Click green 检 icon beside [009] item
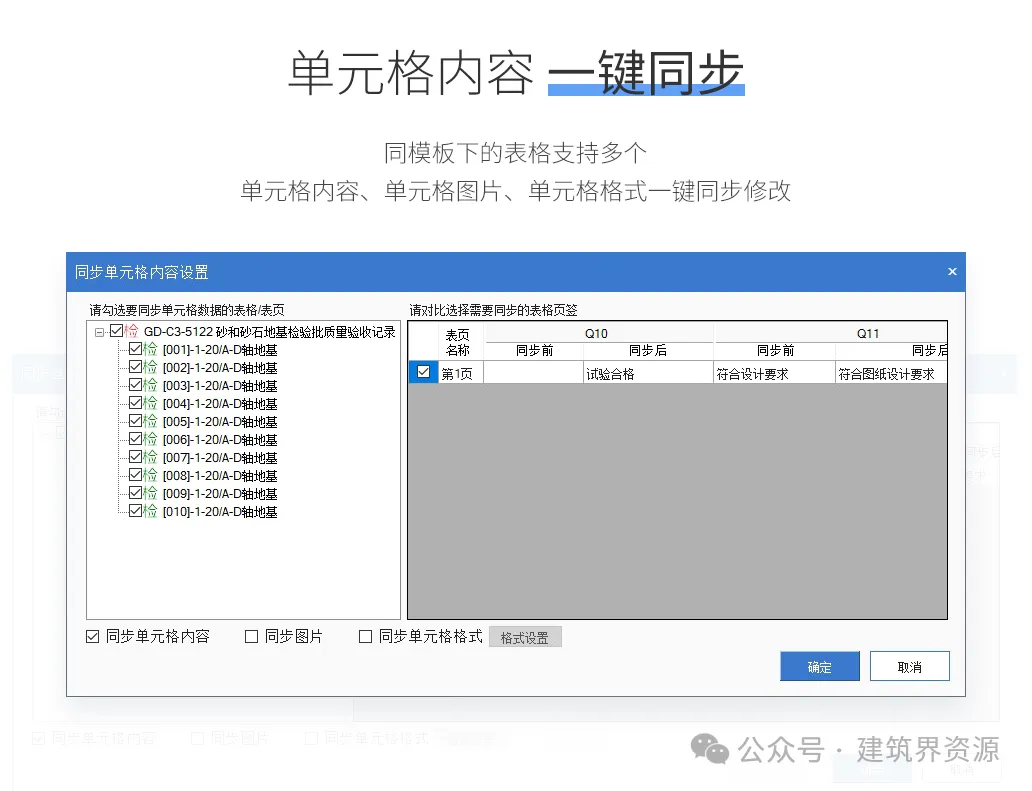Viewport: 1032px width, 791px height. 151,492
